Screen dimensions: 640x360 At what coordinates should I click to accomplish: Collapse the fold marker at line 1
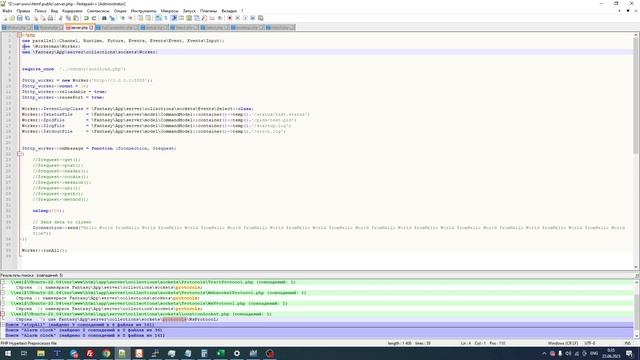tap(19, 35)
